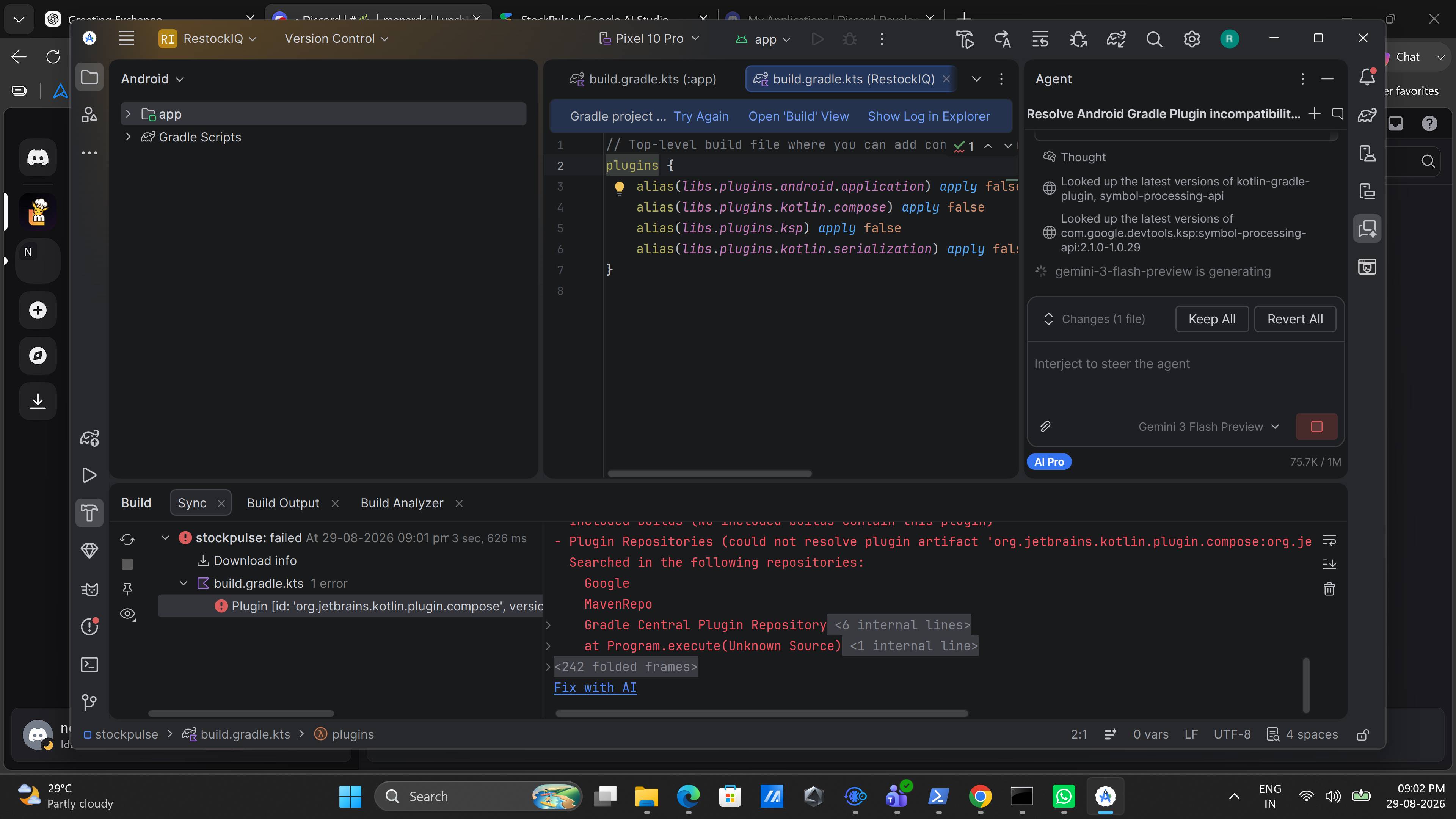Switch to build.gradle.kts (:app) editor tab
This screenshot has width=1456, height=819.
[x=643, y=79]
